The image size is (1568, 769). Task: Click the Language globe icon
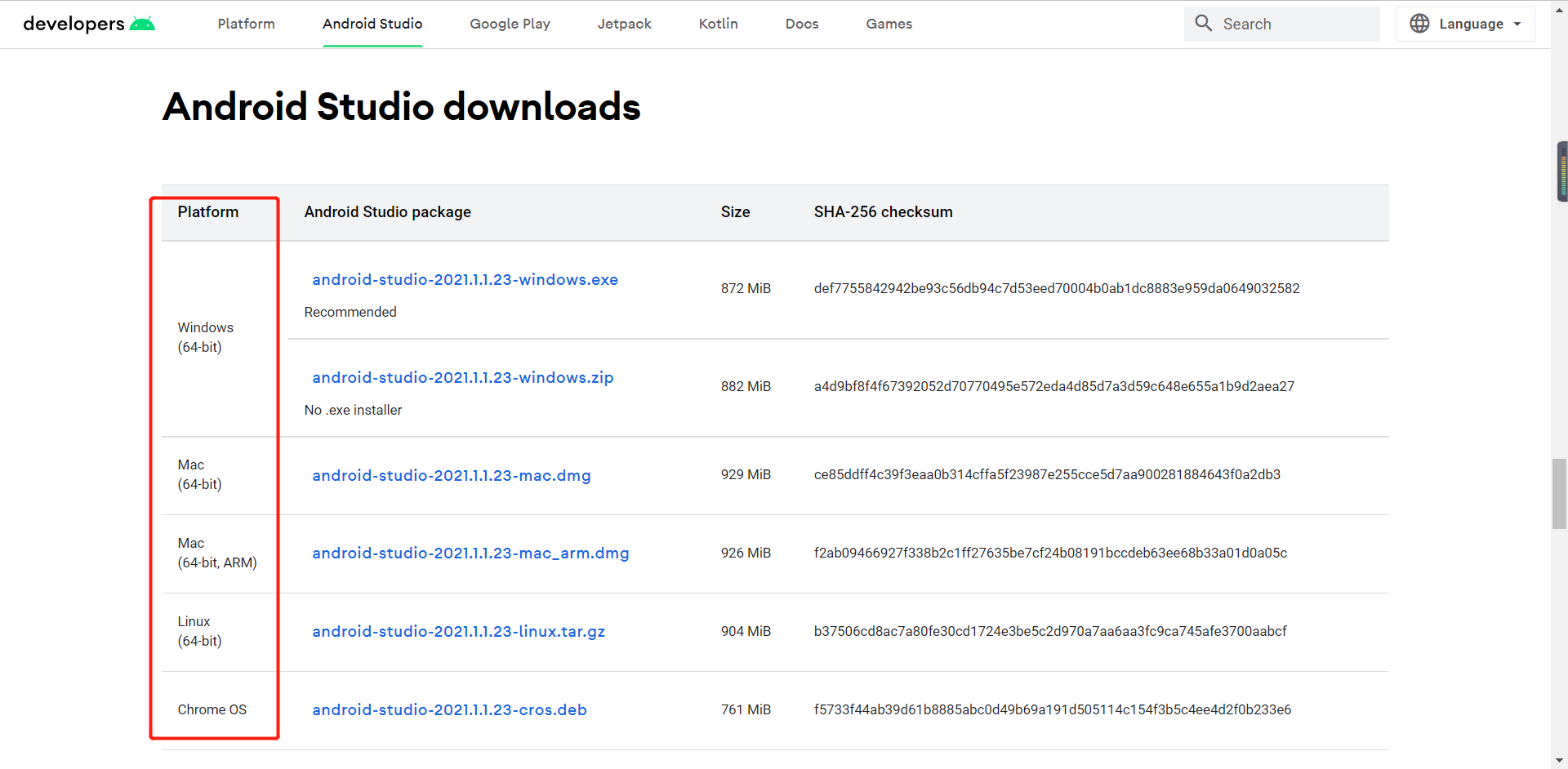point(1419,24)
